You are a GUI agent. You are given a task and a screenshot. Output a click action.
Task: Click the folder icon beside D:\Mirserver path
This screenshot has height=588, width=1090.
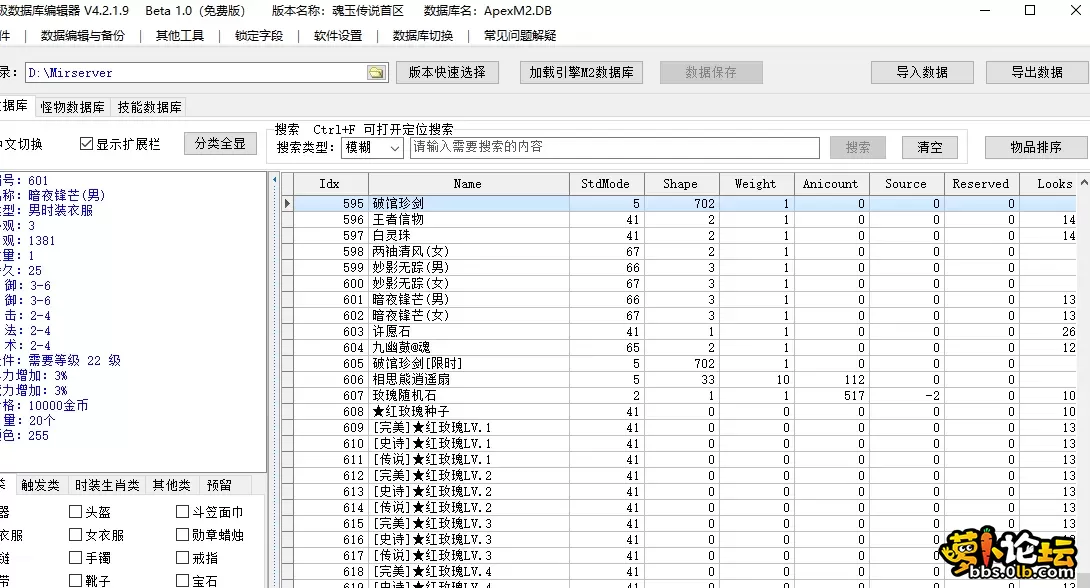coord(374,71)
